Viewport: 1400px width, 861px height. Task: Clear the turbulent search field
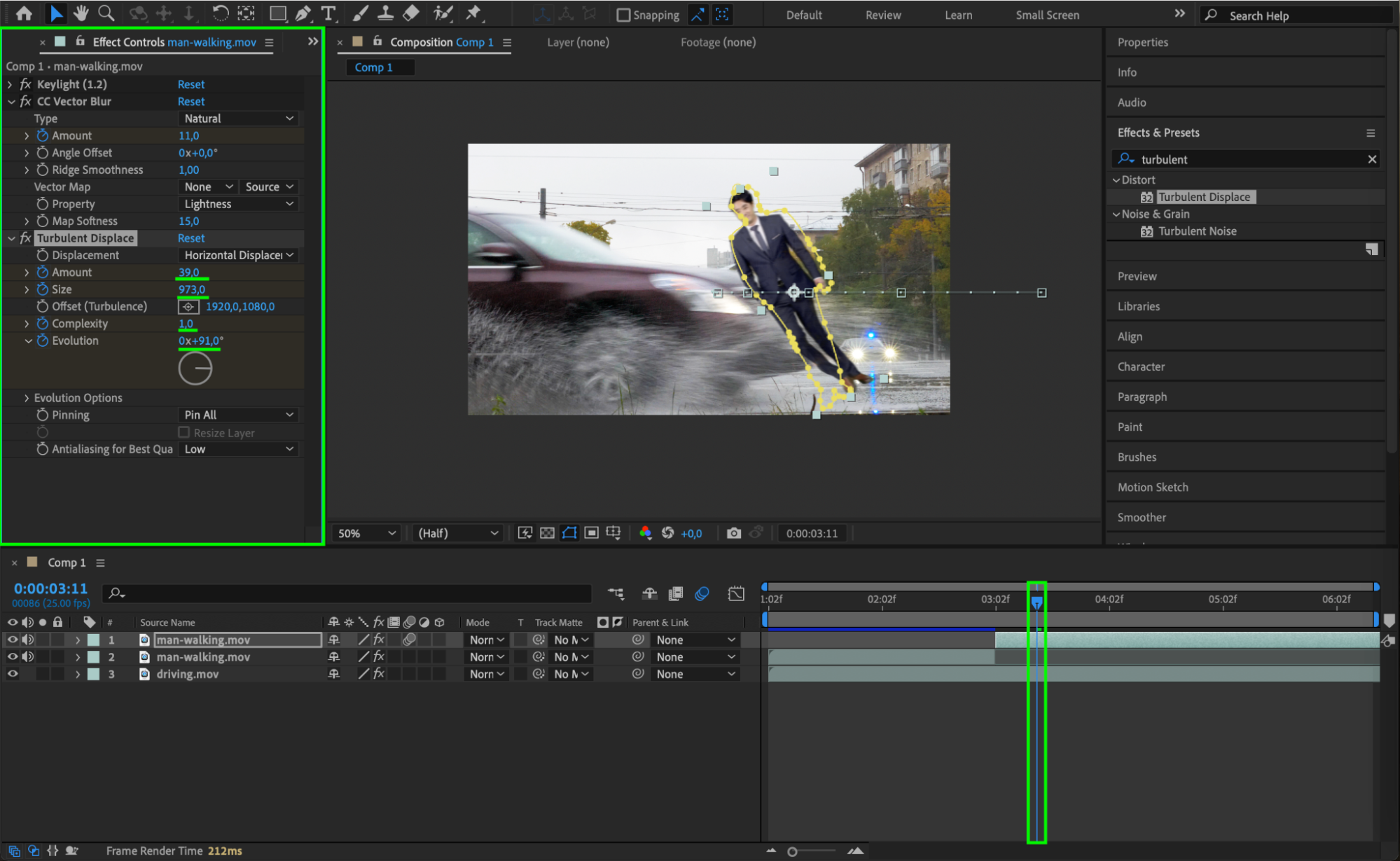tap(1371, 159)
